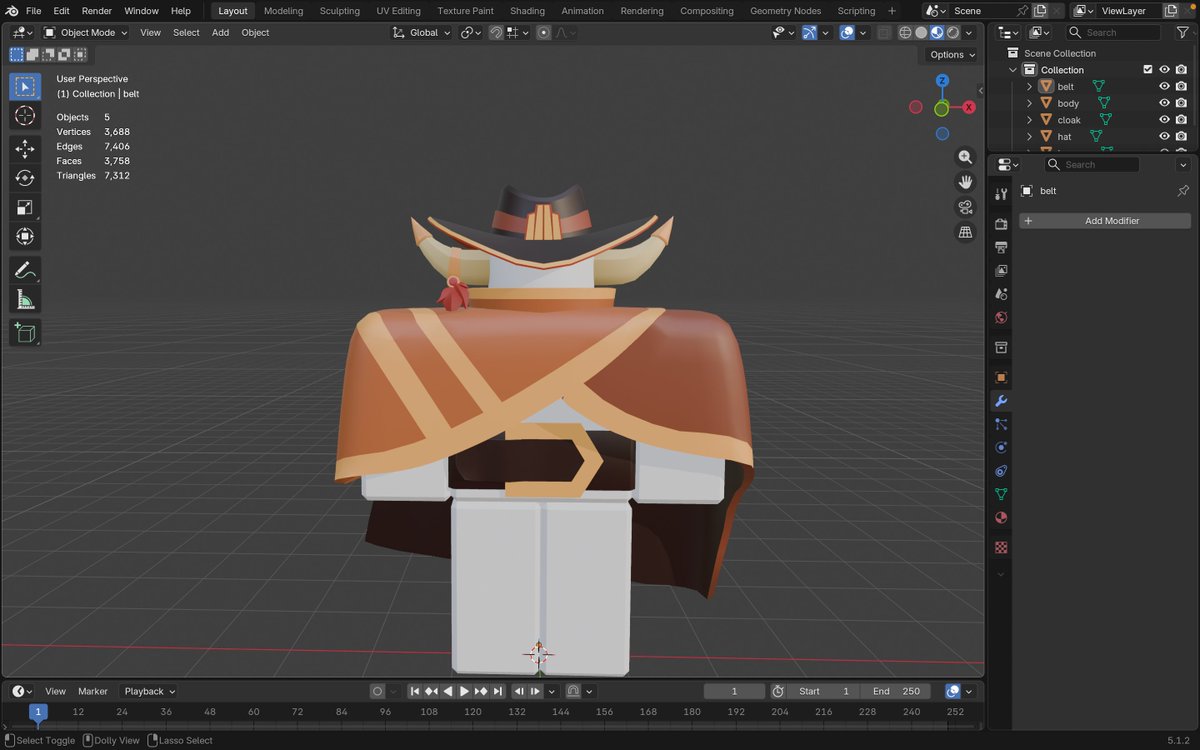This screenshot has width=1200, height=750.
Task: Pin the belt properties context
Action: 1182,191
